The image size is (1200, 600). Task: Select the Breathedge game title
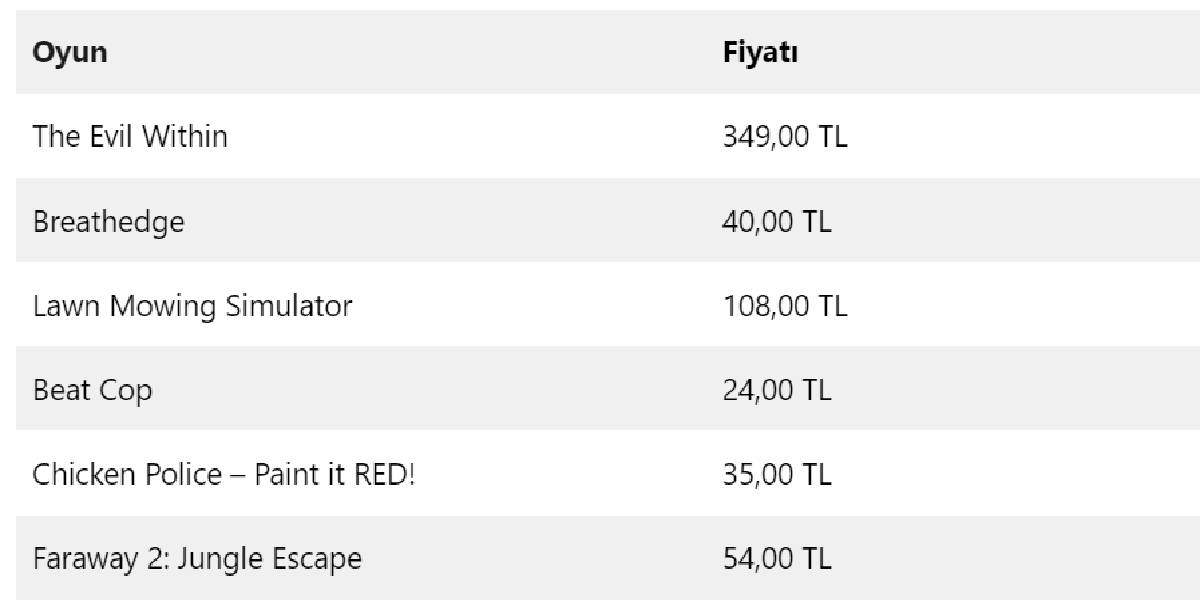108,221
